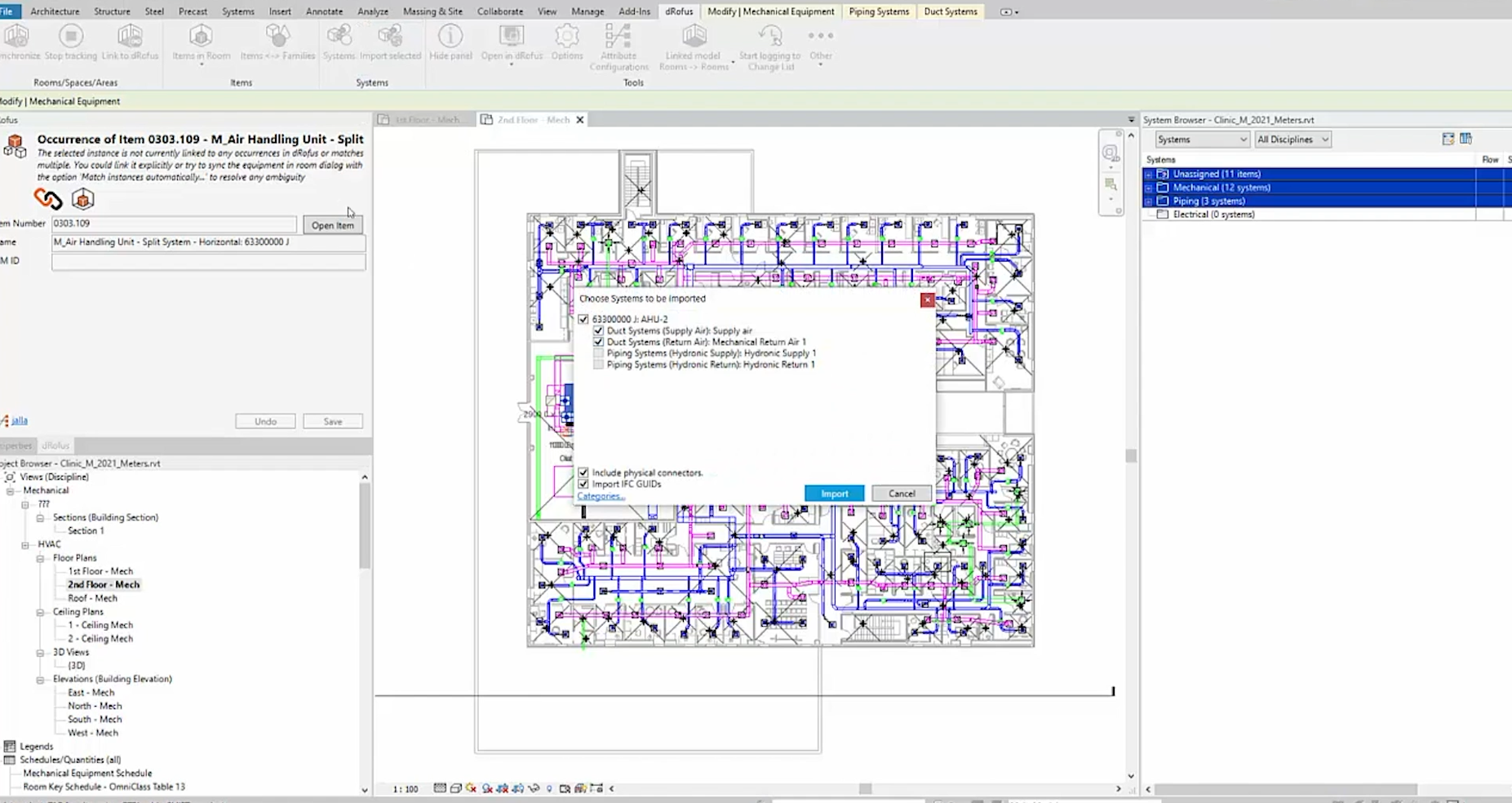Click the zoom region icon on the navigation bar
This screenshot has width=1512, height=803.
pyautogui.click(x=1111, y=184)
